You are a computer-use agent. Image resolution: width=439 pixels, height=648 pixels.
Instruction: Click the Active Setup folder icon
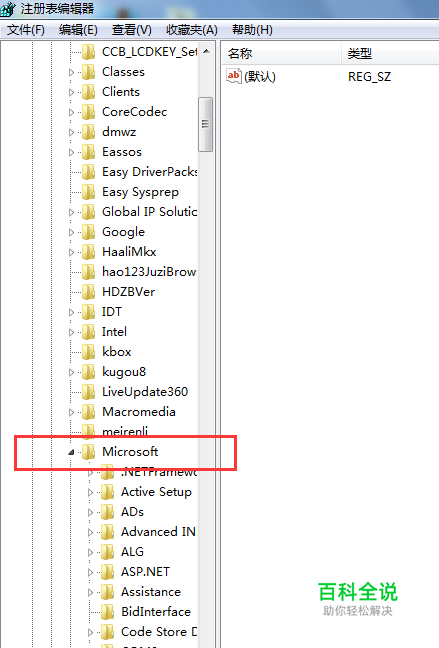[x=107, y=492]
